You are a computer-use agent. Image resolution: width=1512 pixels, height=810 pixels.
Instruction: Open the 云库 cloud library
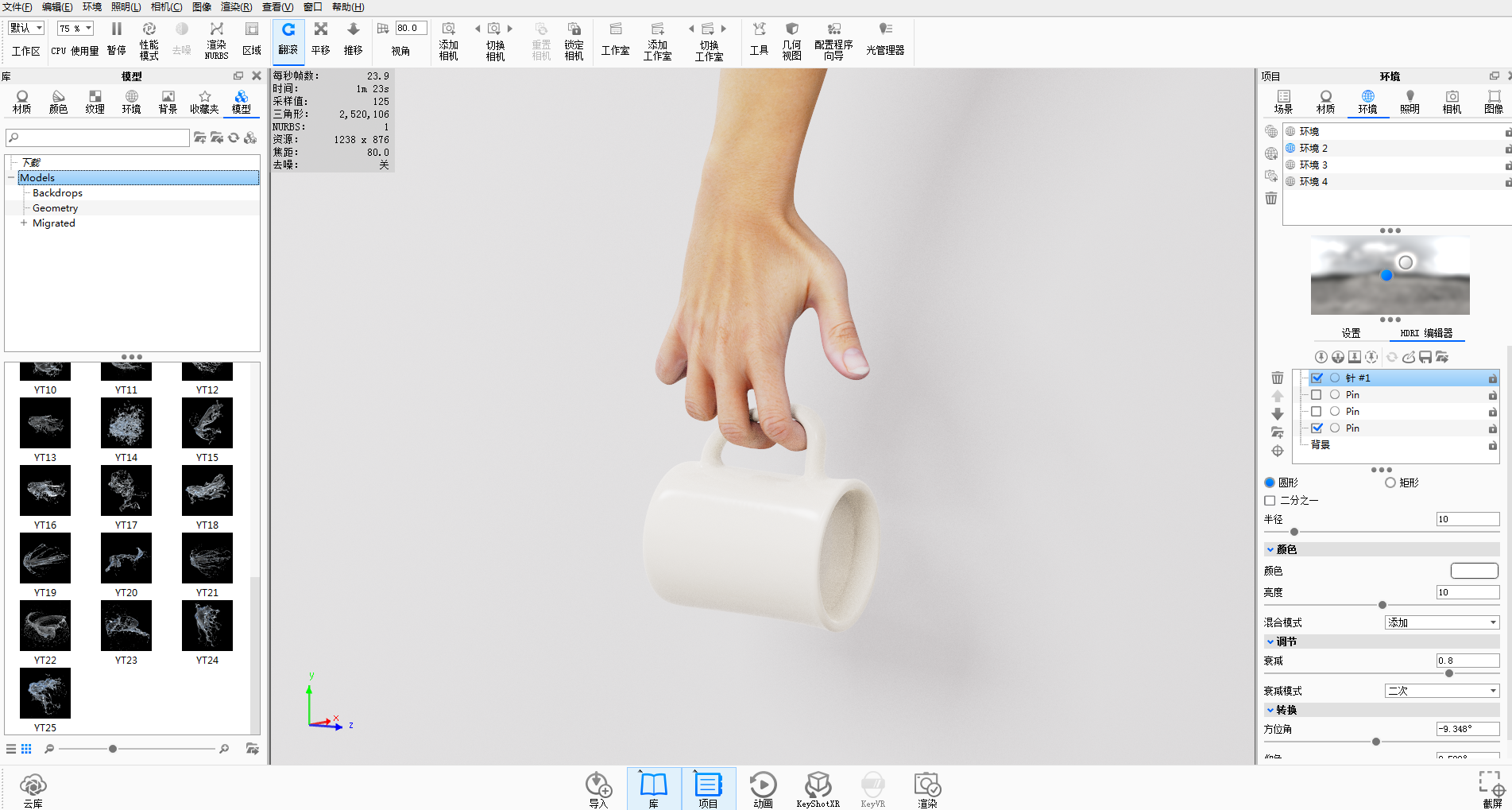pyautogui.click(x=33, y=789)
